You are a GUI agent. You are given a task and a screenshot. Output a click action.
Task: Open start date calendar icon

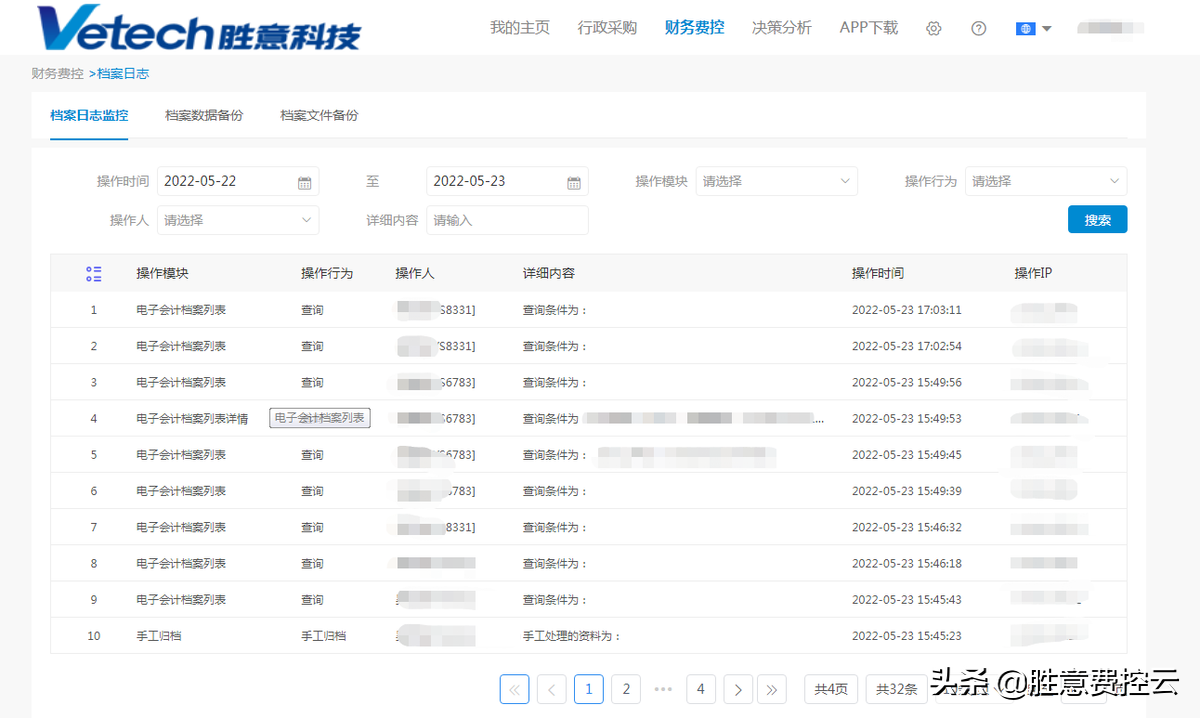tap(305, 182)
